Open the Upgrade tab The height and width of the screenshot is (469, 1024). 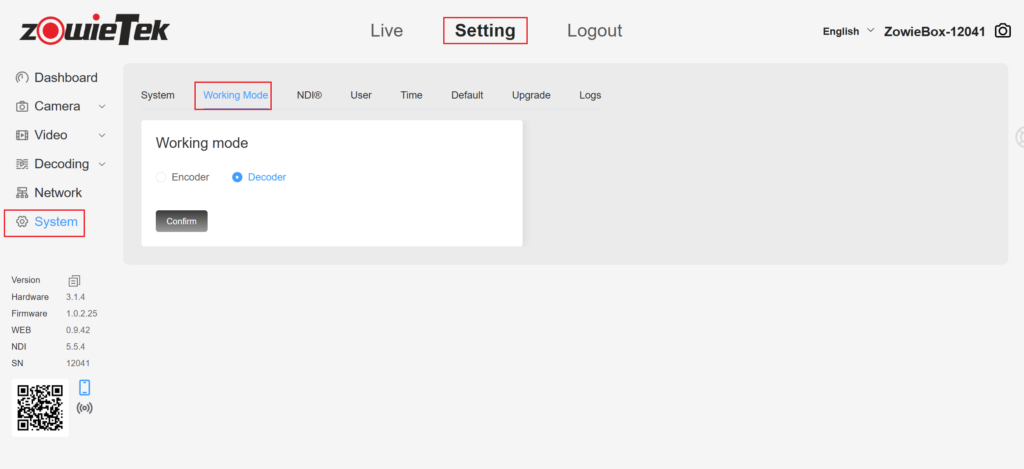point(531,95)
